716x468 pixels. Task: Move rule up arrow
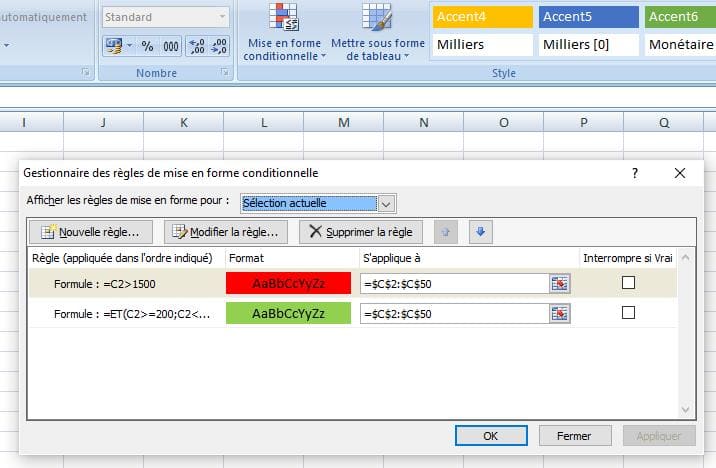point(446,232)
